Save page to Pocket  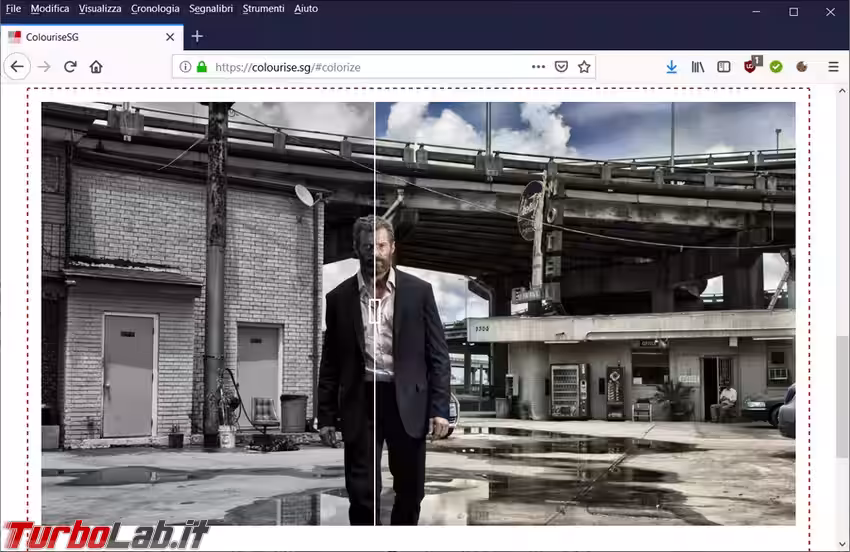[561, 67]
